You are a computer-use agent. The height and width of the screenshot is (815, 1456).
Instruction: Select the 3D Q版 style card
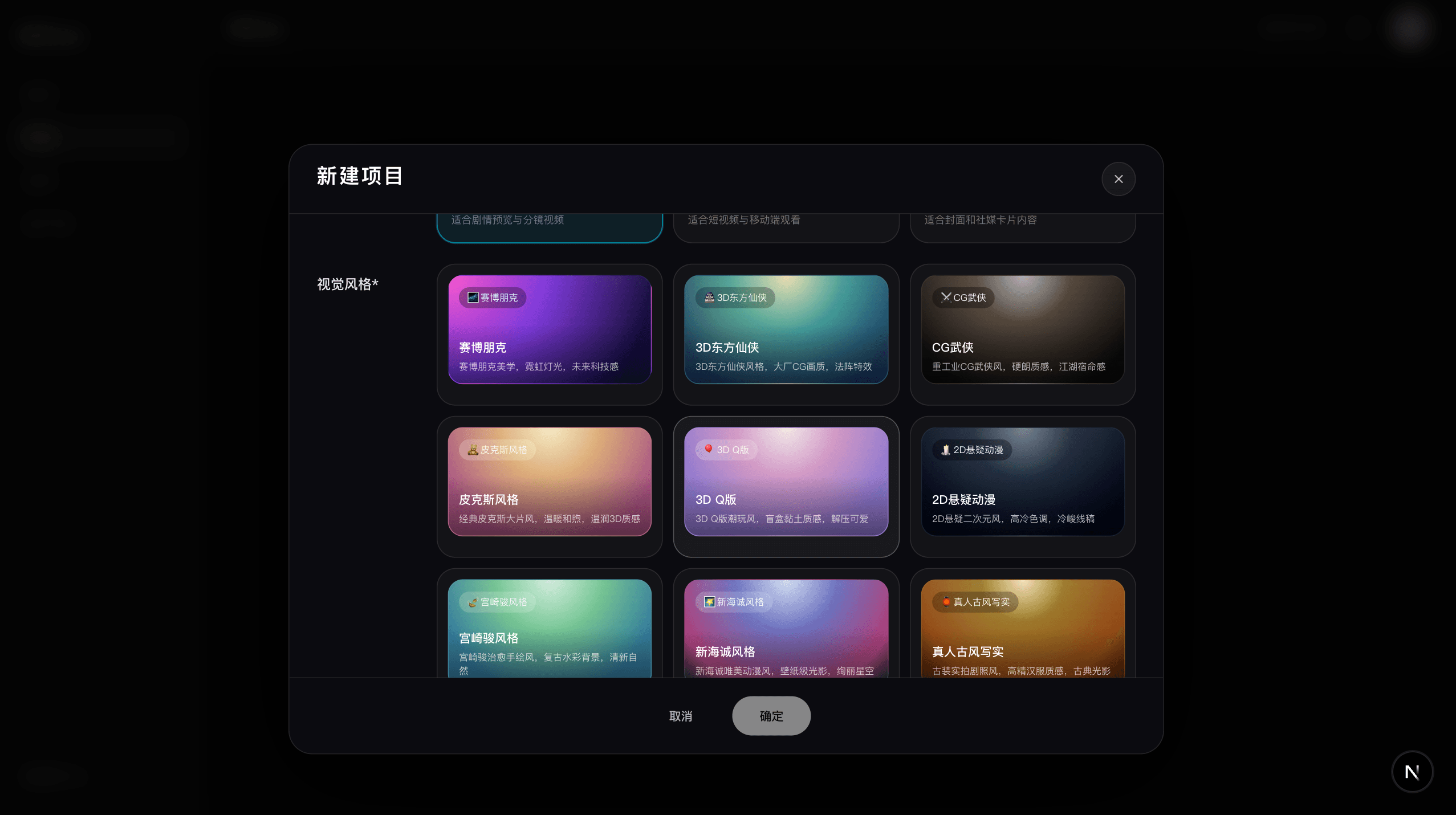tap(786, 487)
